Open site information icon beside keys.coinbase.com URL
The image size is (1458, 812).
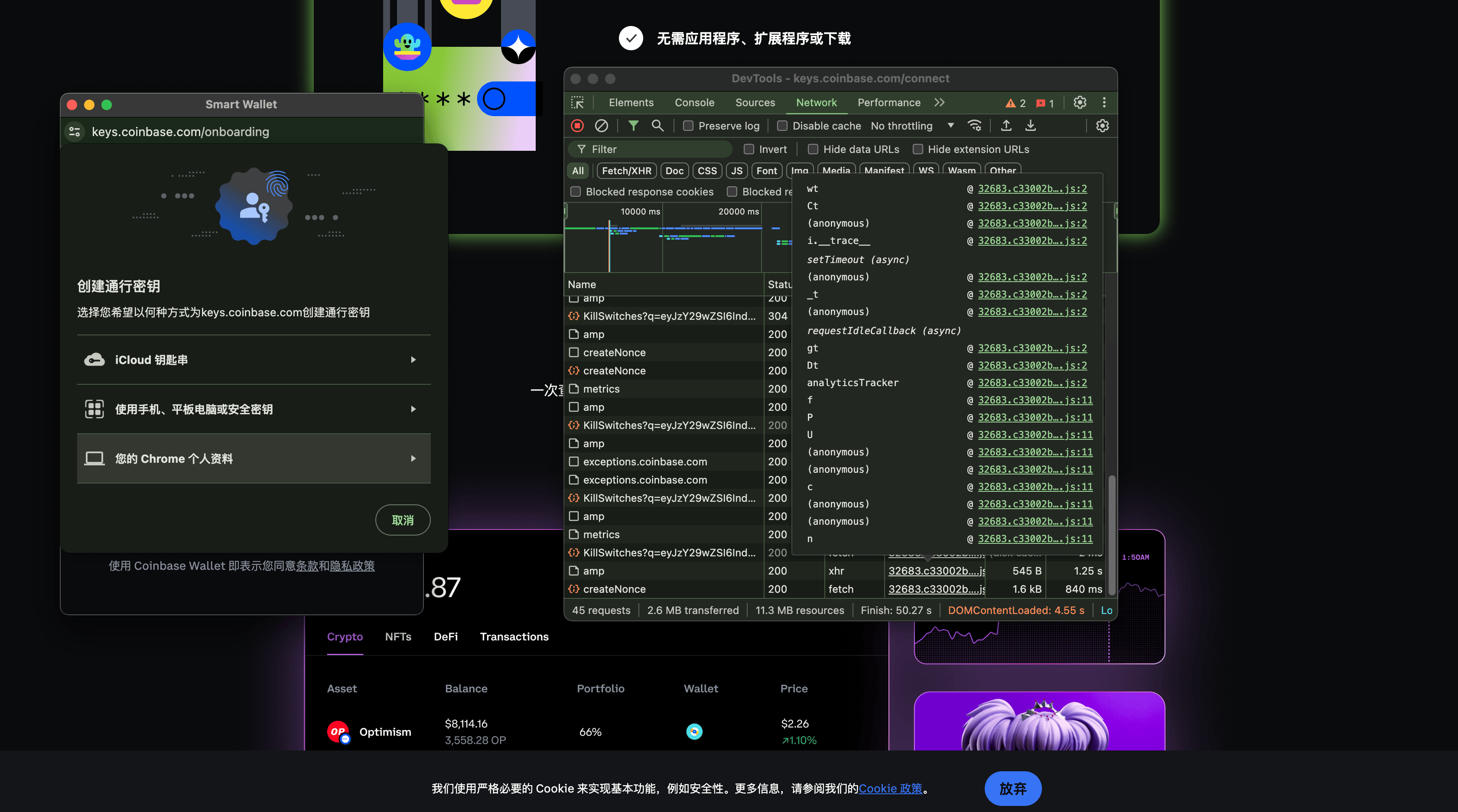pos(75,132)
